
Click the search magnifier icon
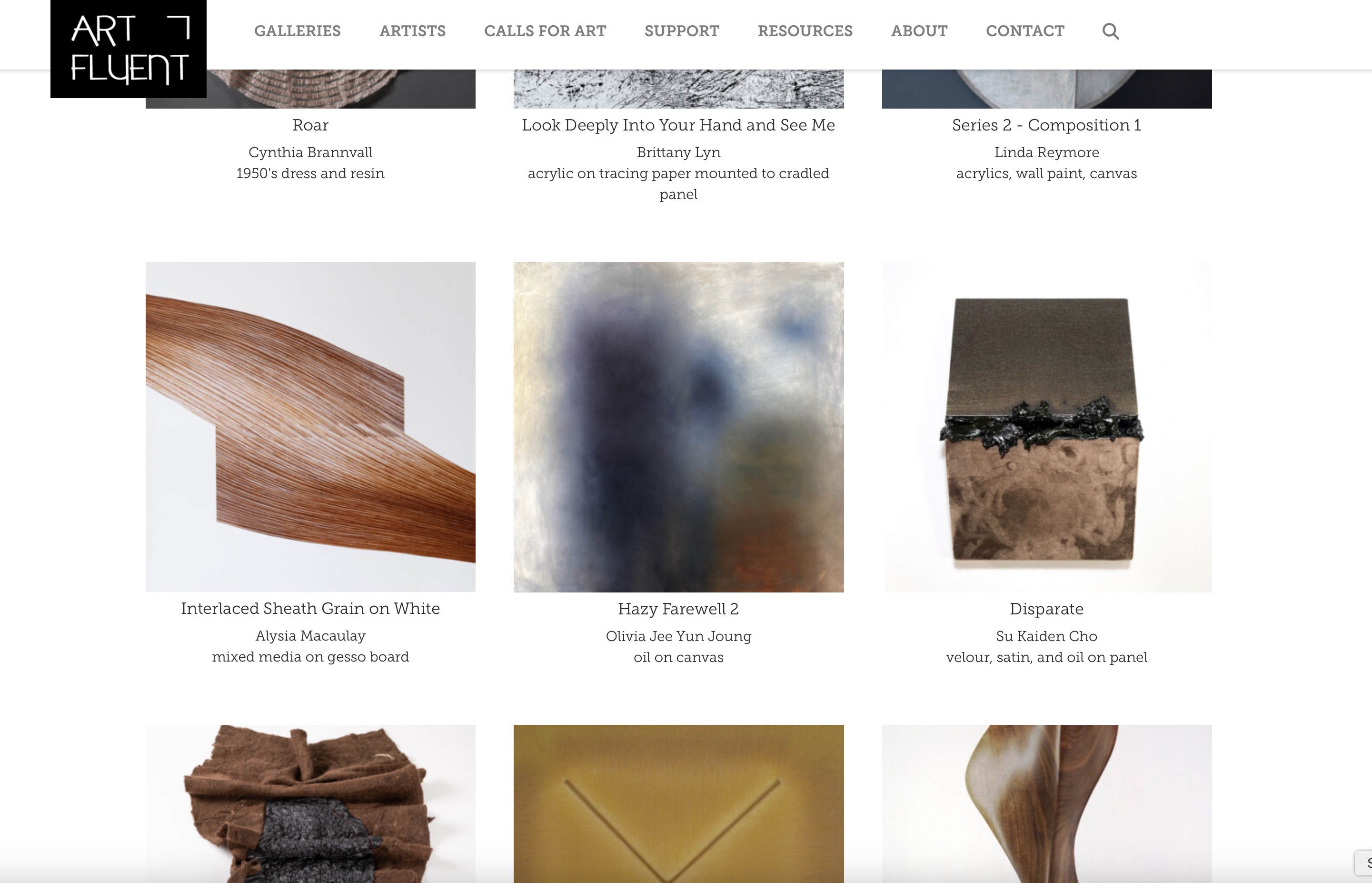(1110, 31)
